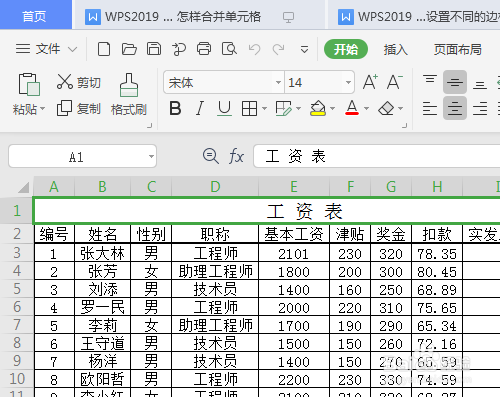500x397 pixels.
Task: Click the select-all corner triangle
Action: tap(23, 187)
